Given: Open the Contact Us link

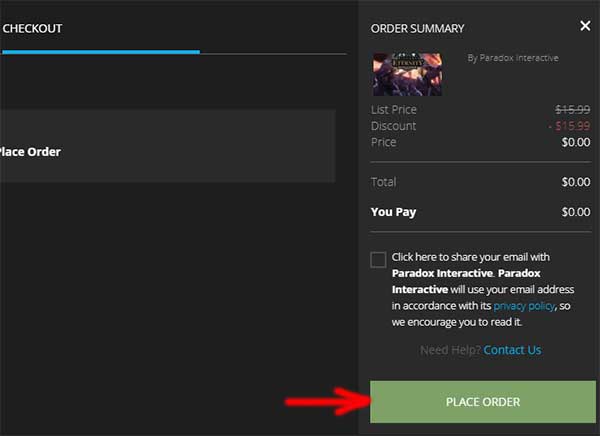Looking at the screenshot, I should tap(512, 350).
